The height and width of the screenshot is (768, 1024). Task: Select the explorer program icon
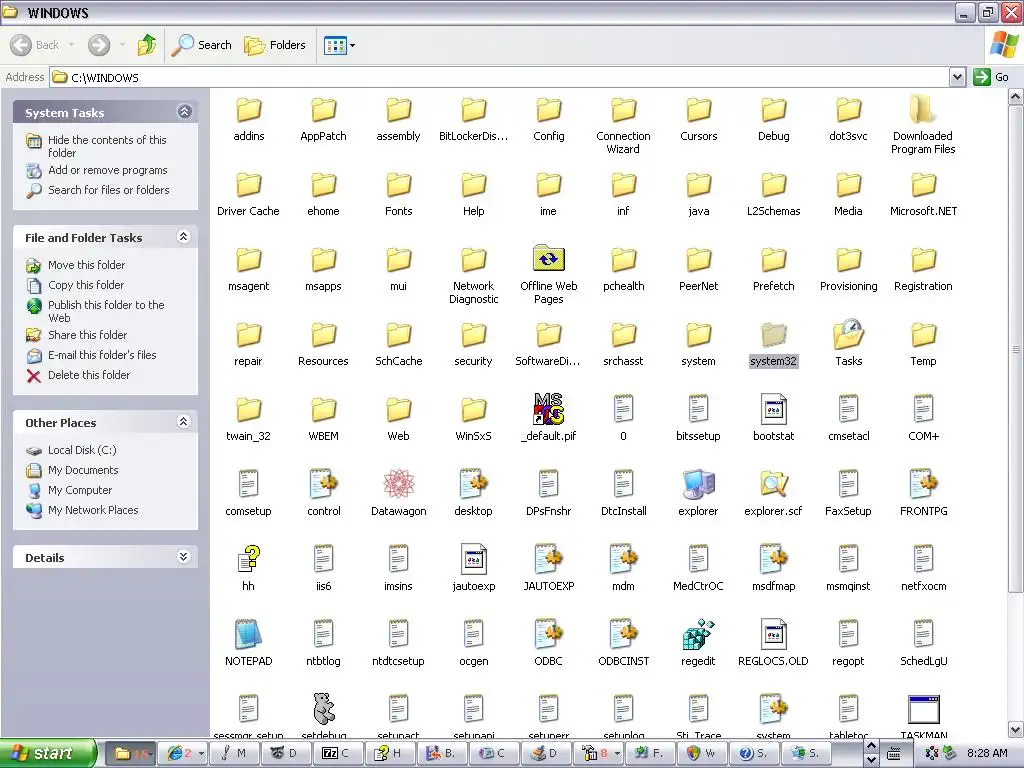698,485
